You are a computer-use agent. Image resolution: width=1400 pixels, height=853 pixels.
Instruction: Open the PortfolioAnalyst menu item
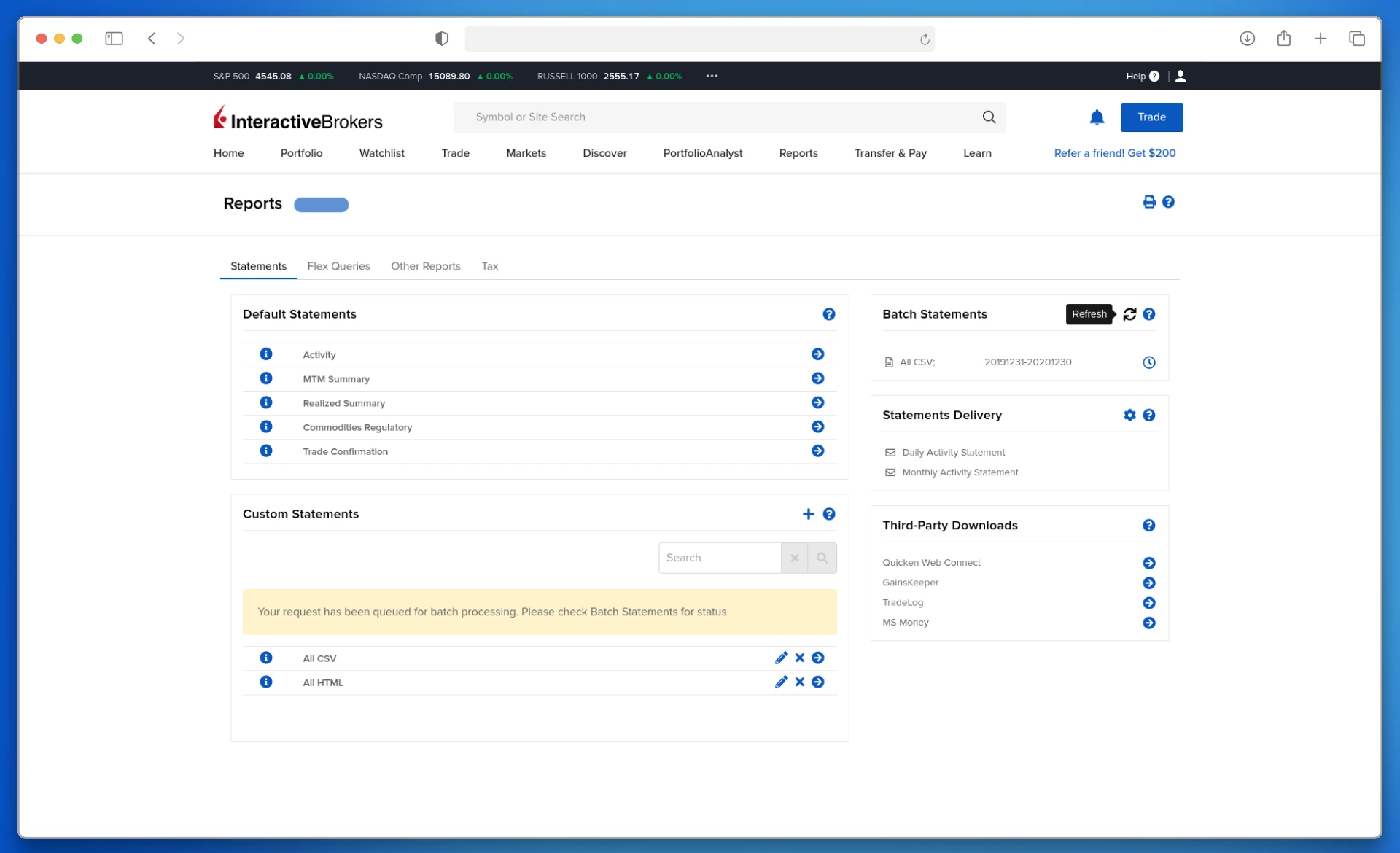click(x=702, y=153)
